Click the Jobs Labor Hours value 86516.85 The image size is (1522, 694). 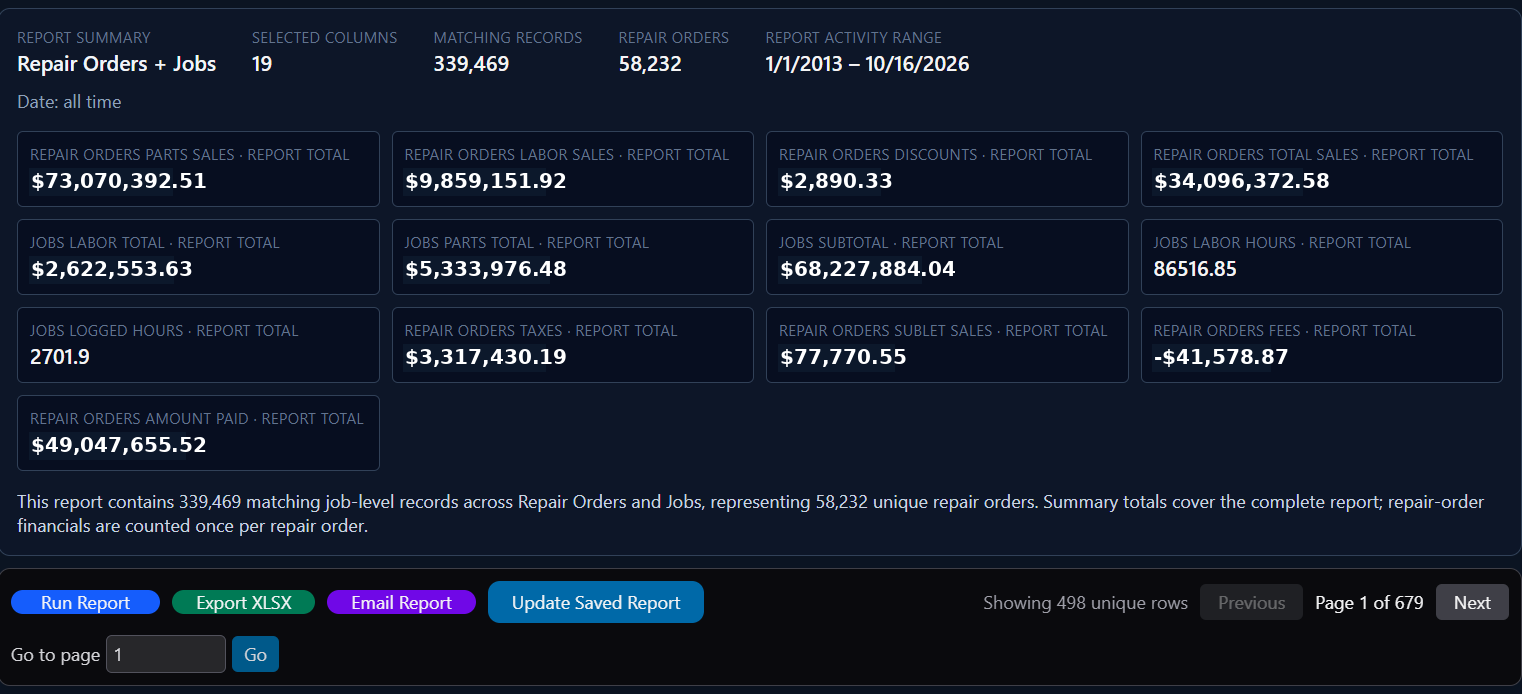click(1195, 269)
